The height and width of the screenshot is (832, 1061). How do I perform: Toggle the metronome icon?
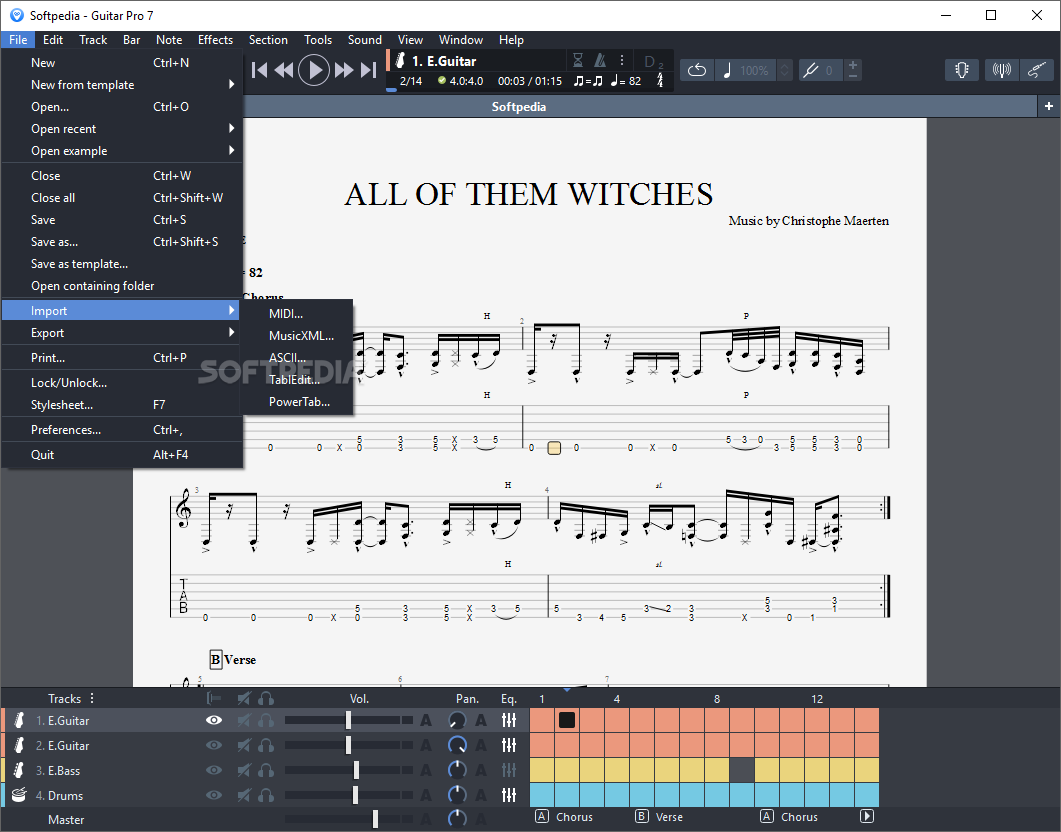[600, 61]
